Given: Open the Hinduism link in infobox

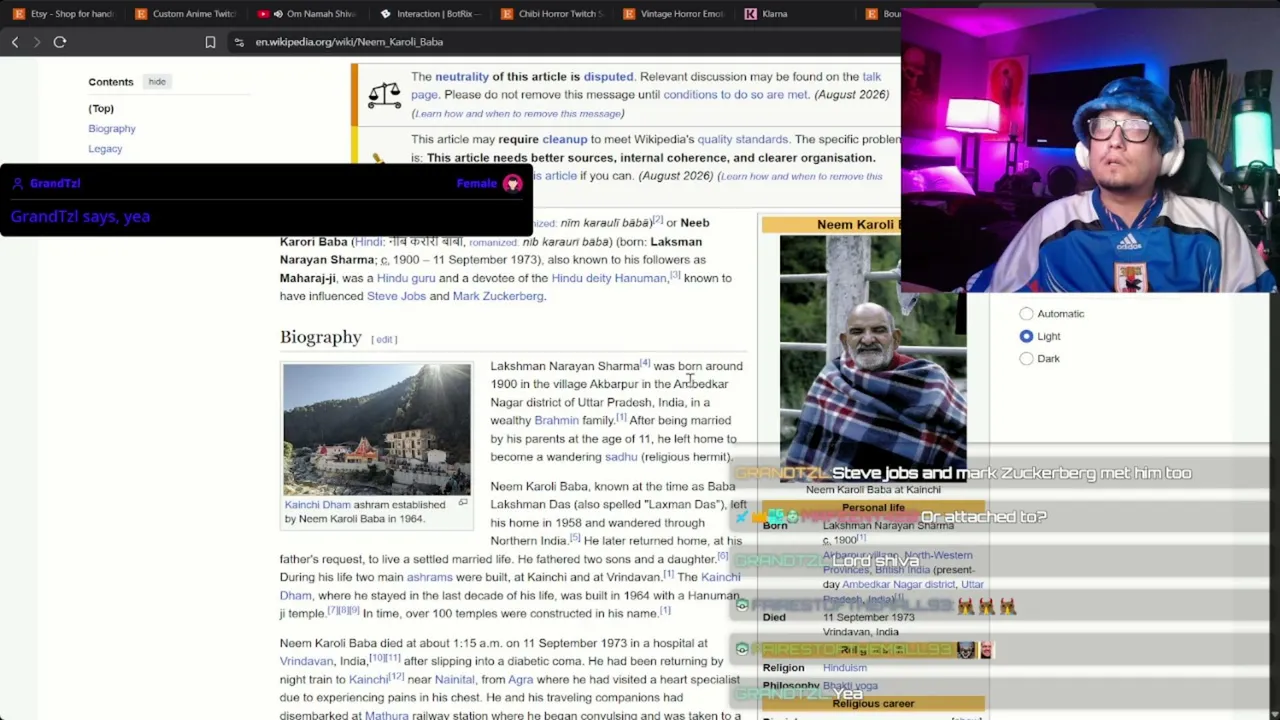Looking at the screenshot, I should (x=844, y=667).
